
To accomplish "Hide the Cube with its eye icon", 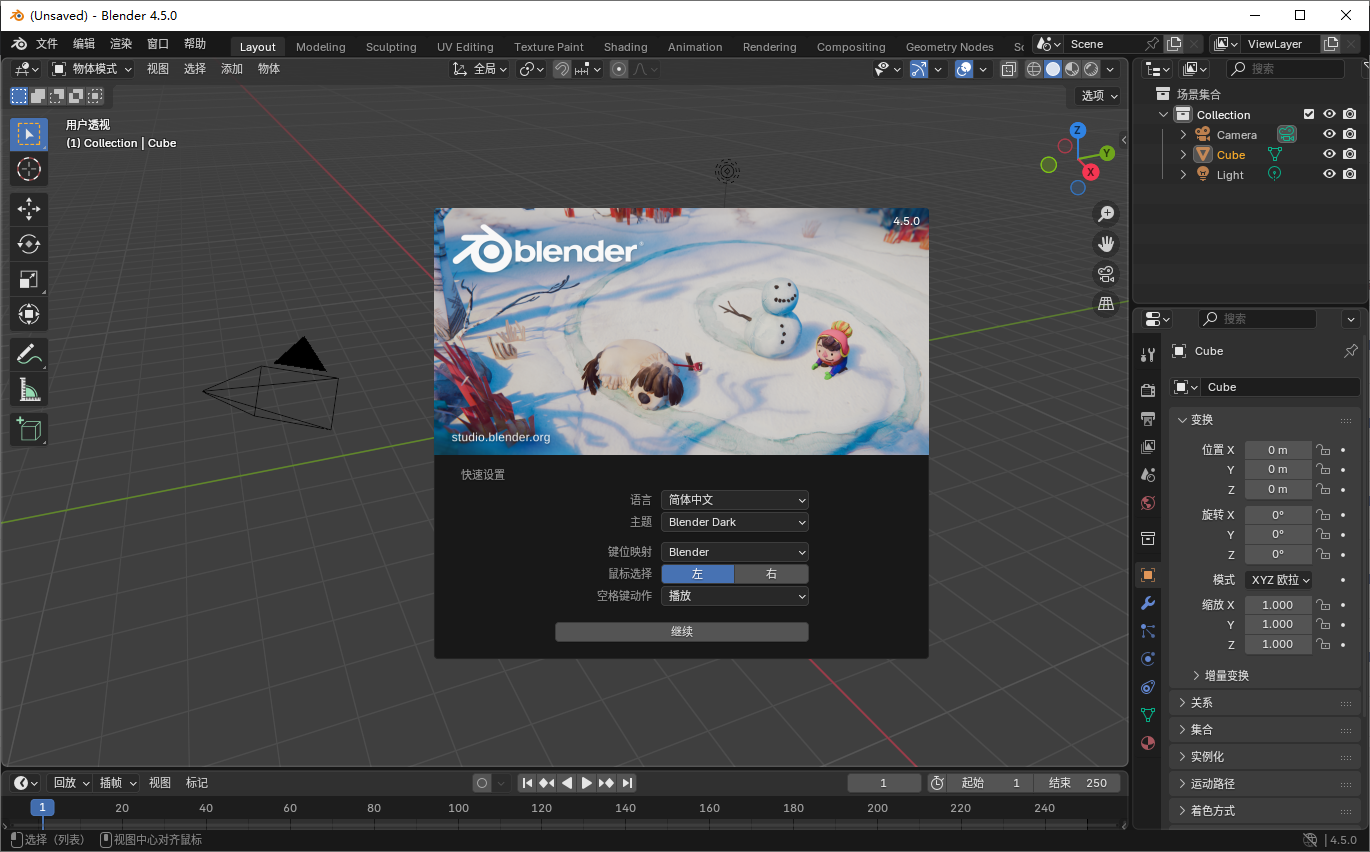I will (1329, 155).
